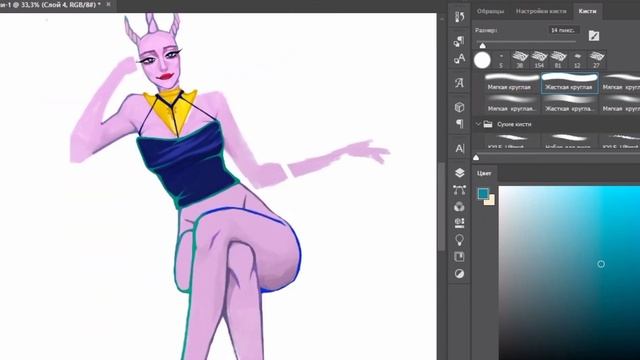Choose the highlighted Жесткая круглая brush
640x360 pixels.
[x=570, y=83]
